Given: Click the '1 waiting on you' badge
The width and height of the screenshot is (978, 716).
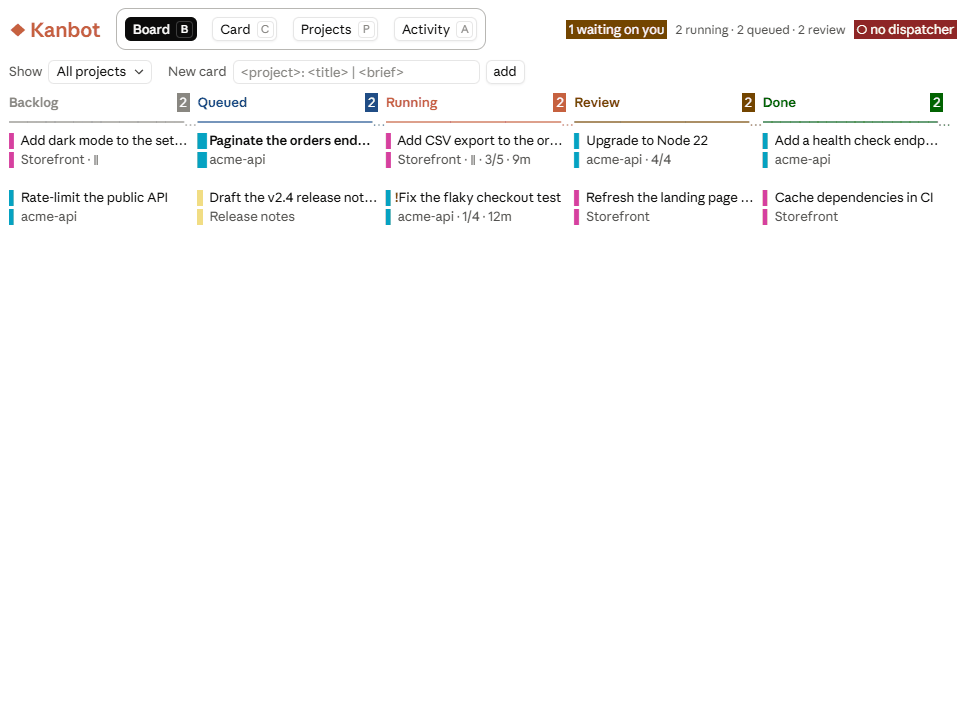Looking at the screenshot, I should (616, 29).
